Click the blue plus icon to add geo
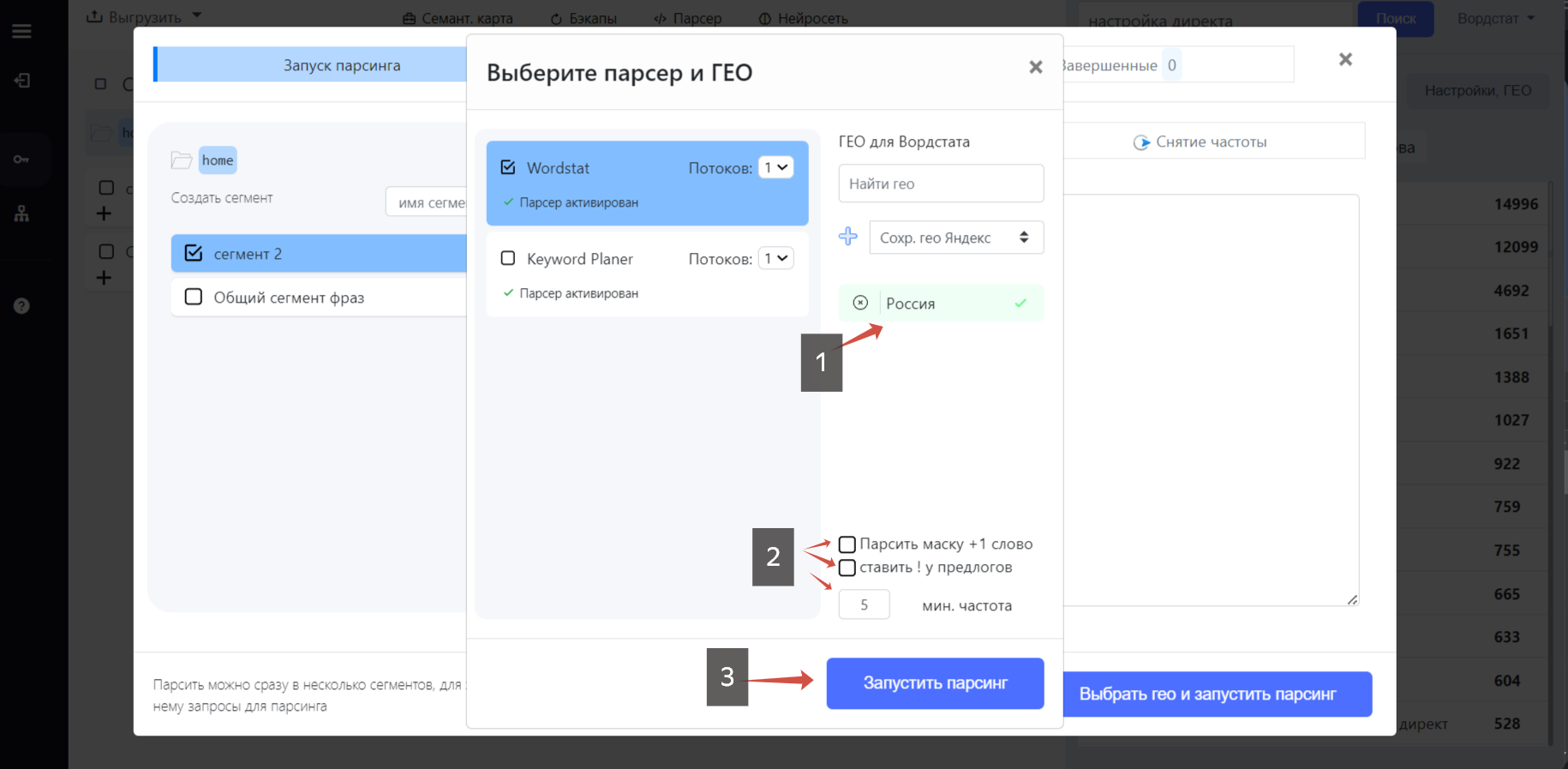The image size is (1568, 769). pos(848,237)
